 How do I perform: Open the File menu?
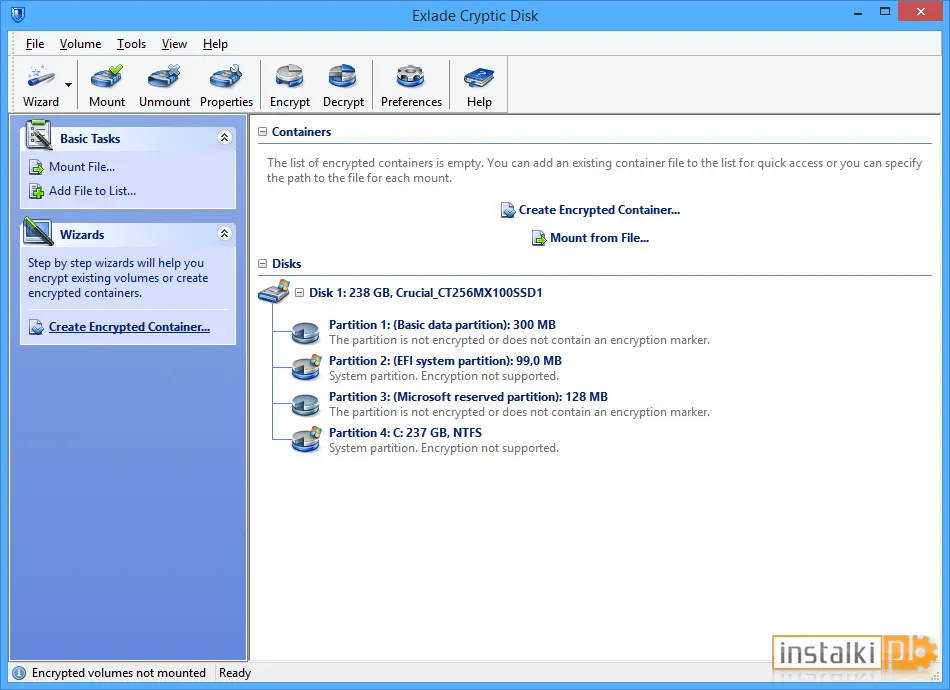35,44
